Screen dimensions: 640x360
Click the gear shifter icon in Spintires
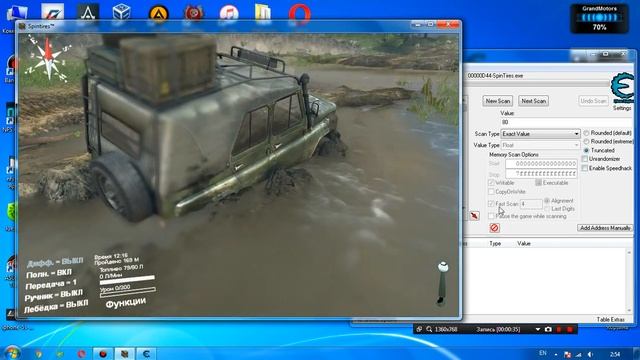(442, 284)
